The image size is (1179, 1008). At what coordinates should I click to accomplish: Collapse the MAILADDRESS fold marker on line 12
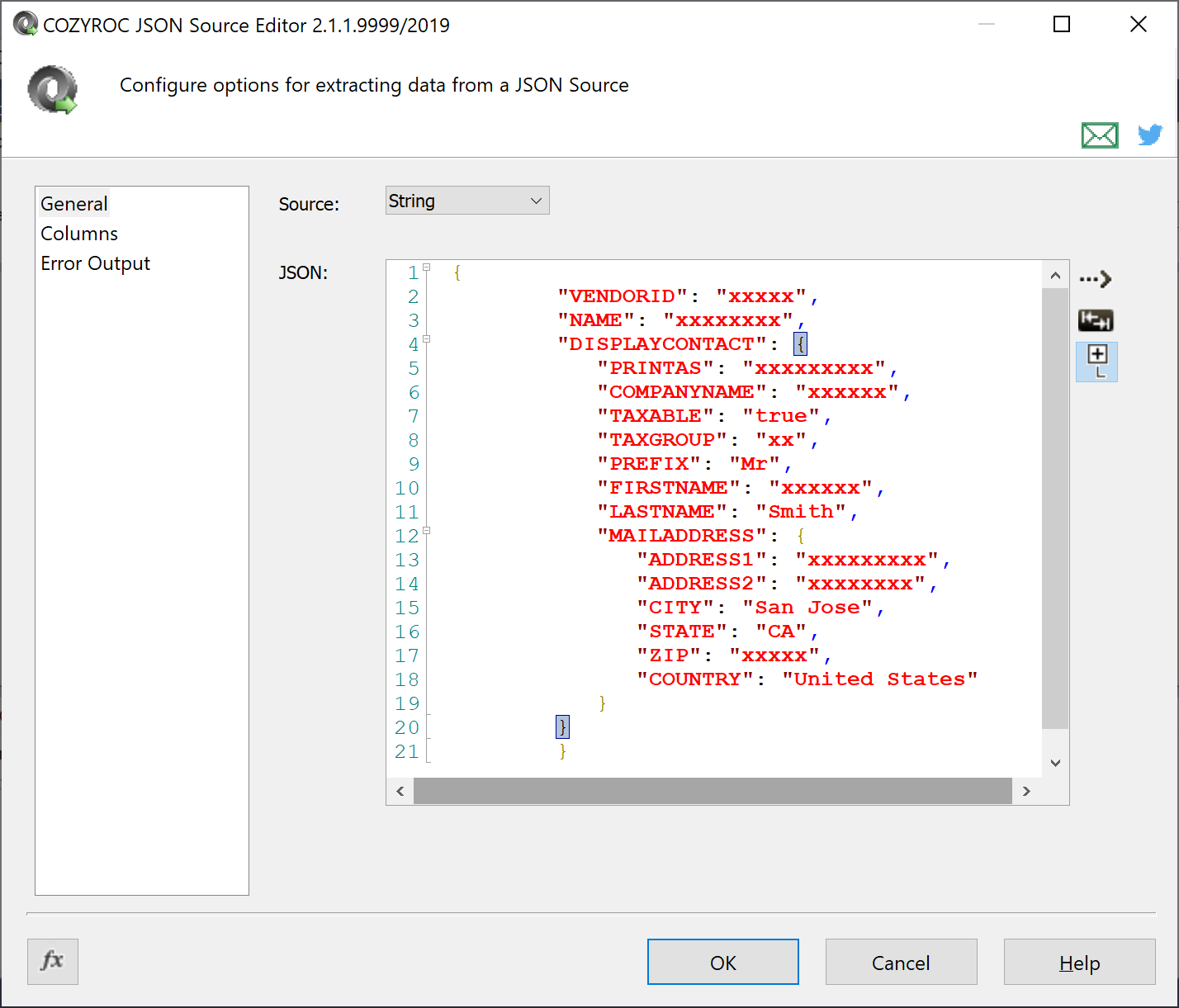pos(427,531)
